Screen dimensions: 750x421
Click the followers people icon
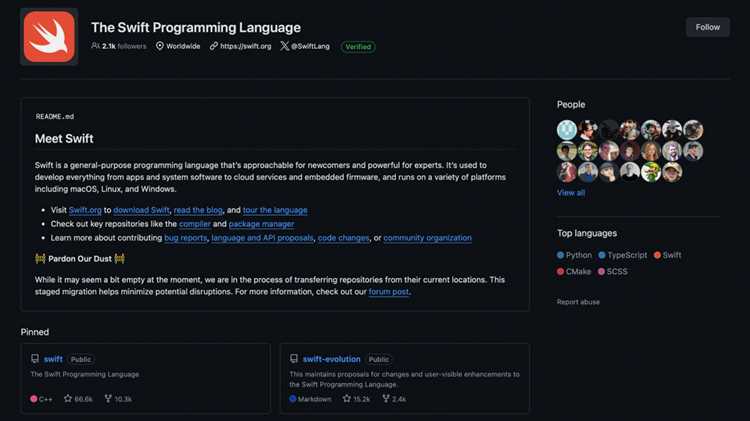click(95, 46)
